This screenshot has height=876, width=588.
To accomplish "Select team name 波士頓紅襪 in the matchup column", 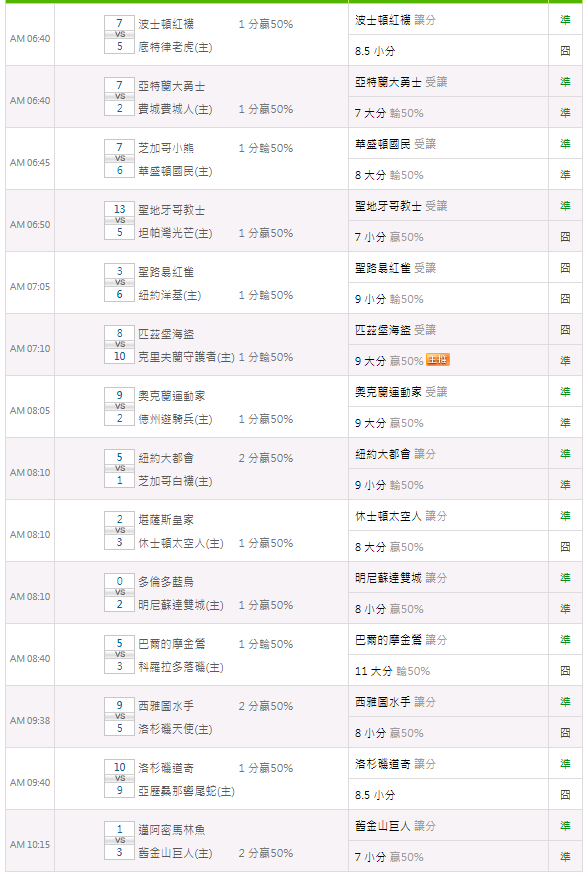I will 166,24.
